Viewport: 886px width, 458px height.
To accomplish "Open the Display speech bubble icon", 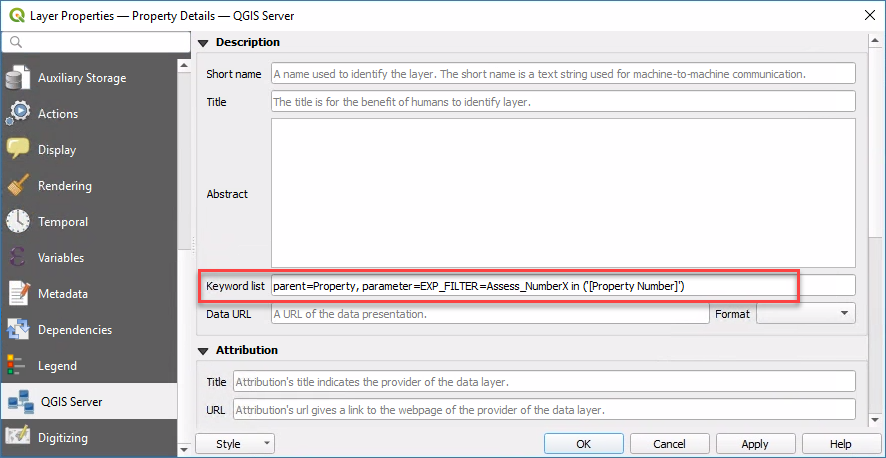I will tap(19, 150).
